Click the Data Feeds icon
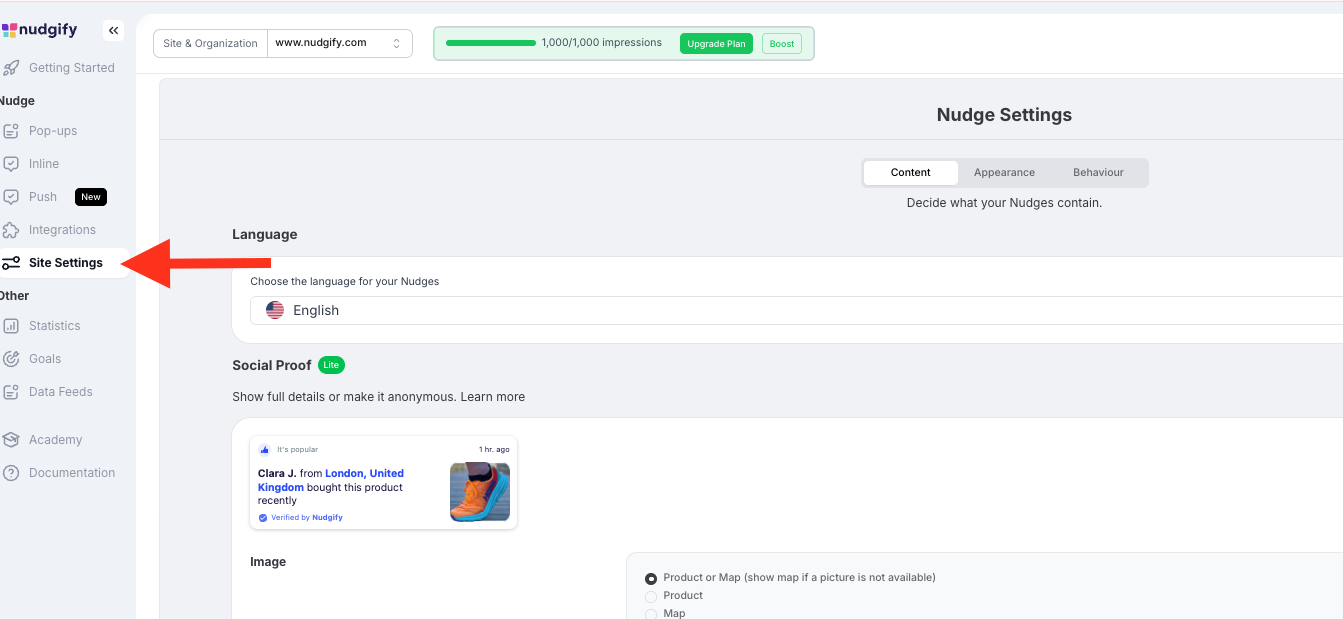The height and width of the screenshot is (619, 1343). [x=11, y=392]
